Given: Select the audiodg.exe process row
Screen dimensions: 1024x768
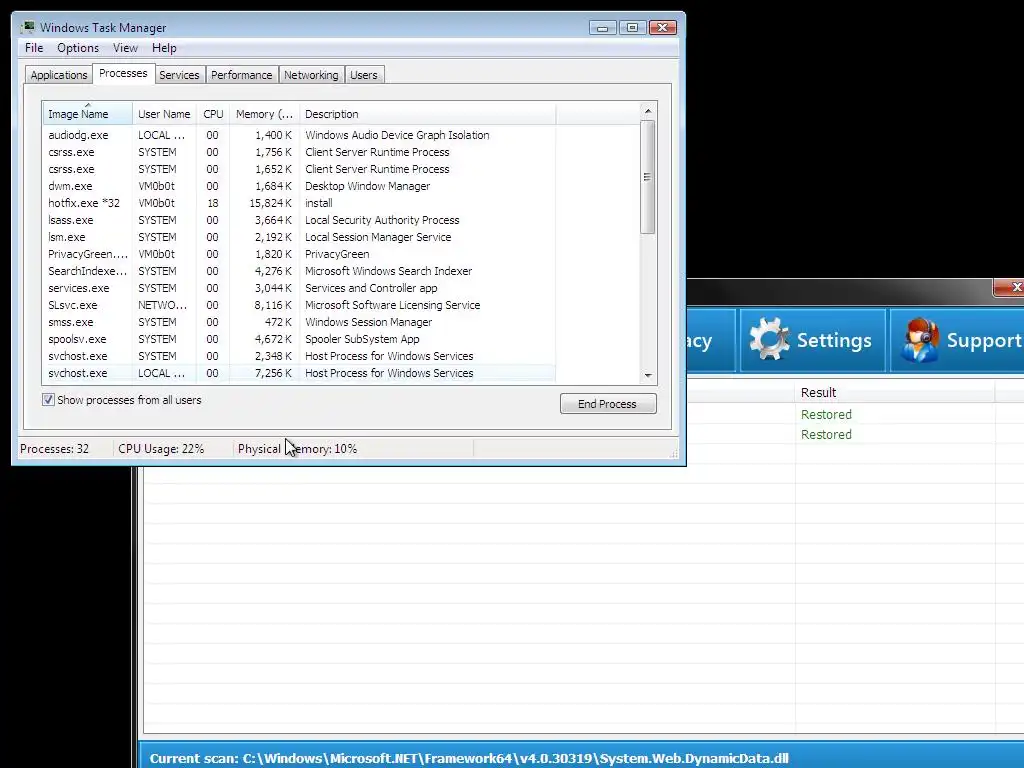Looking at the screenshot, I should (299, 135).
